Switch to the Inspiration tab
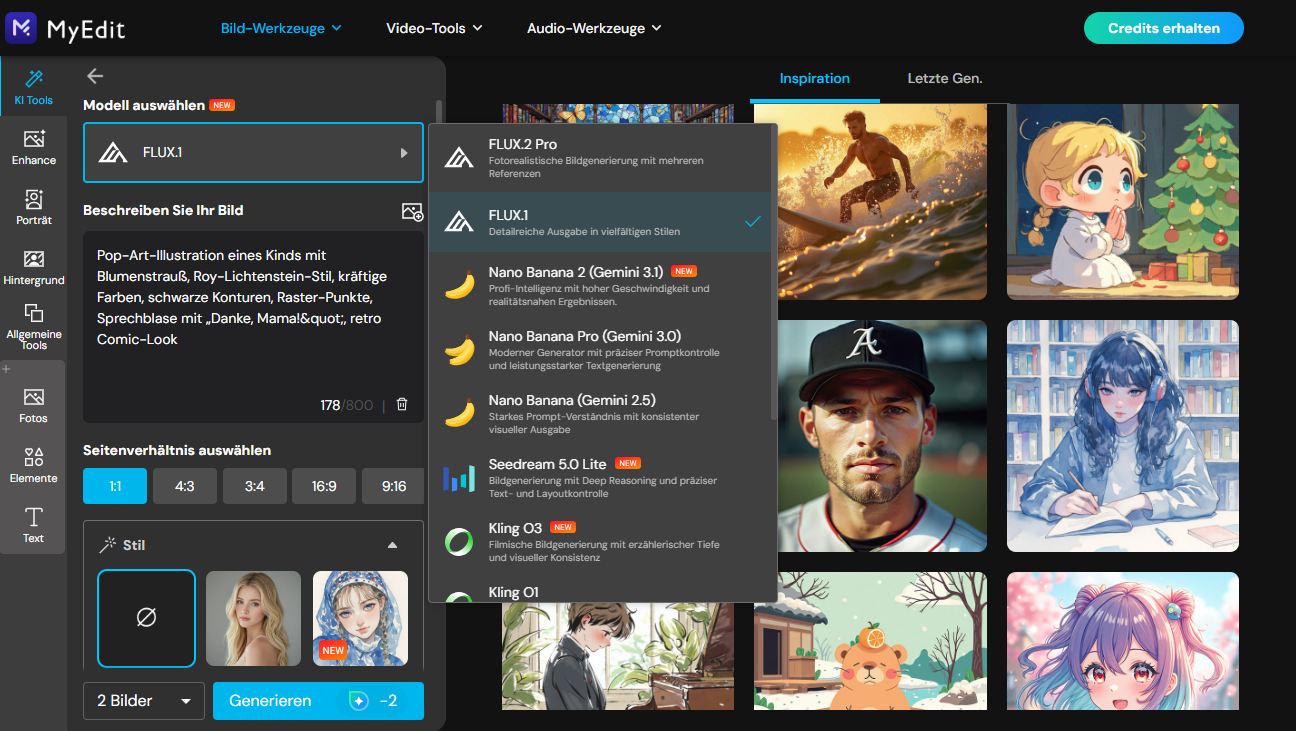 coord(815,78)
